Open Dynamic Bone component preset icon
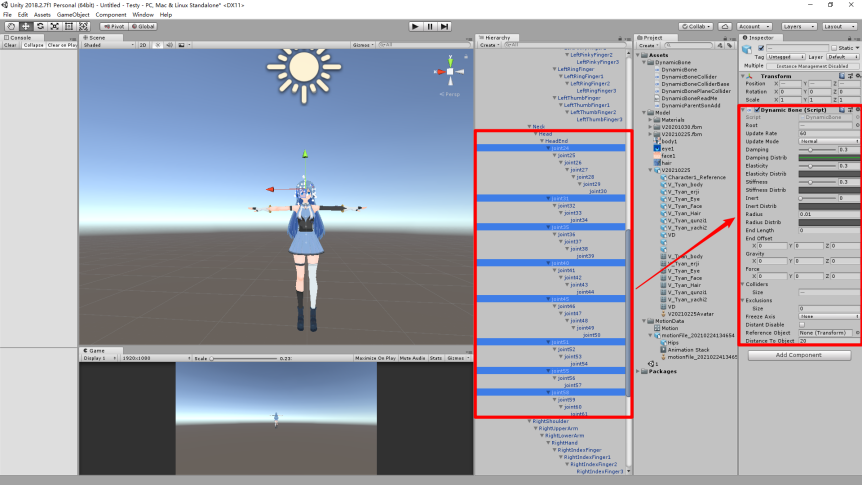862x485 pixels. (x=850, y=110)
